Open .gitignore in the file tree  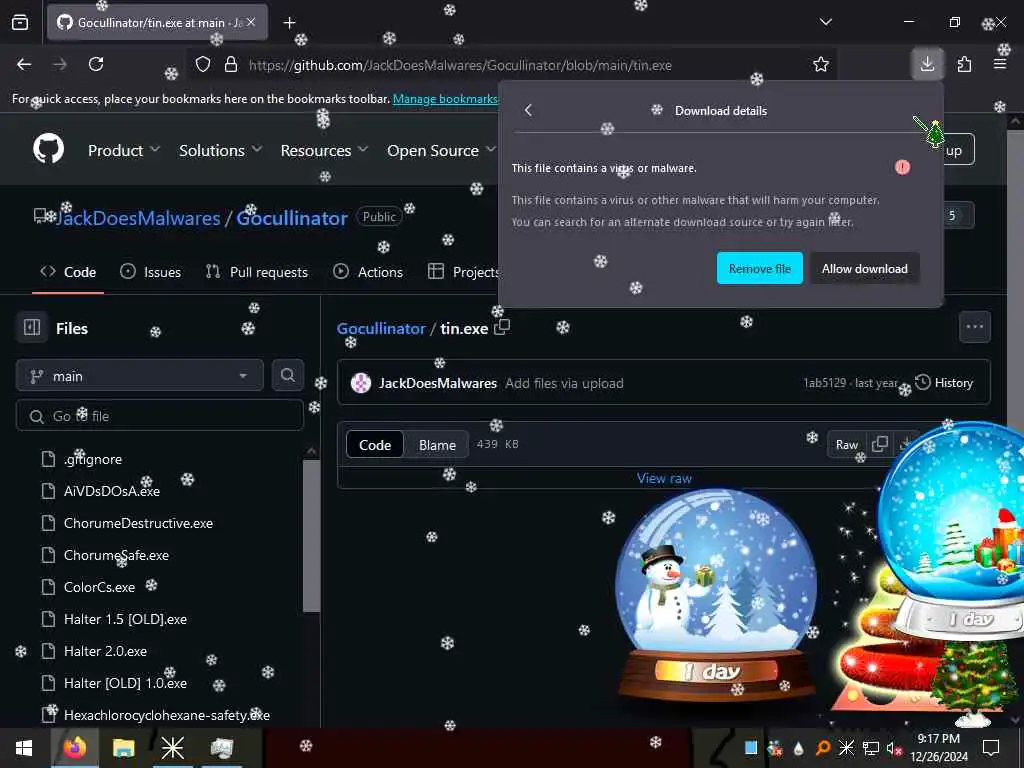coord(93,459)
